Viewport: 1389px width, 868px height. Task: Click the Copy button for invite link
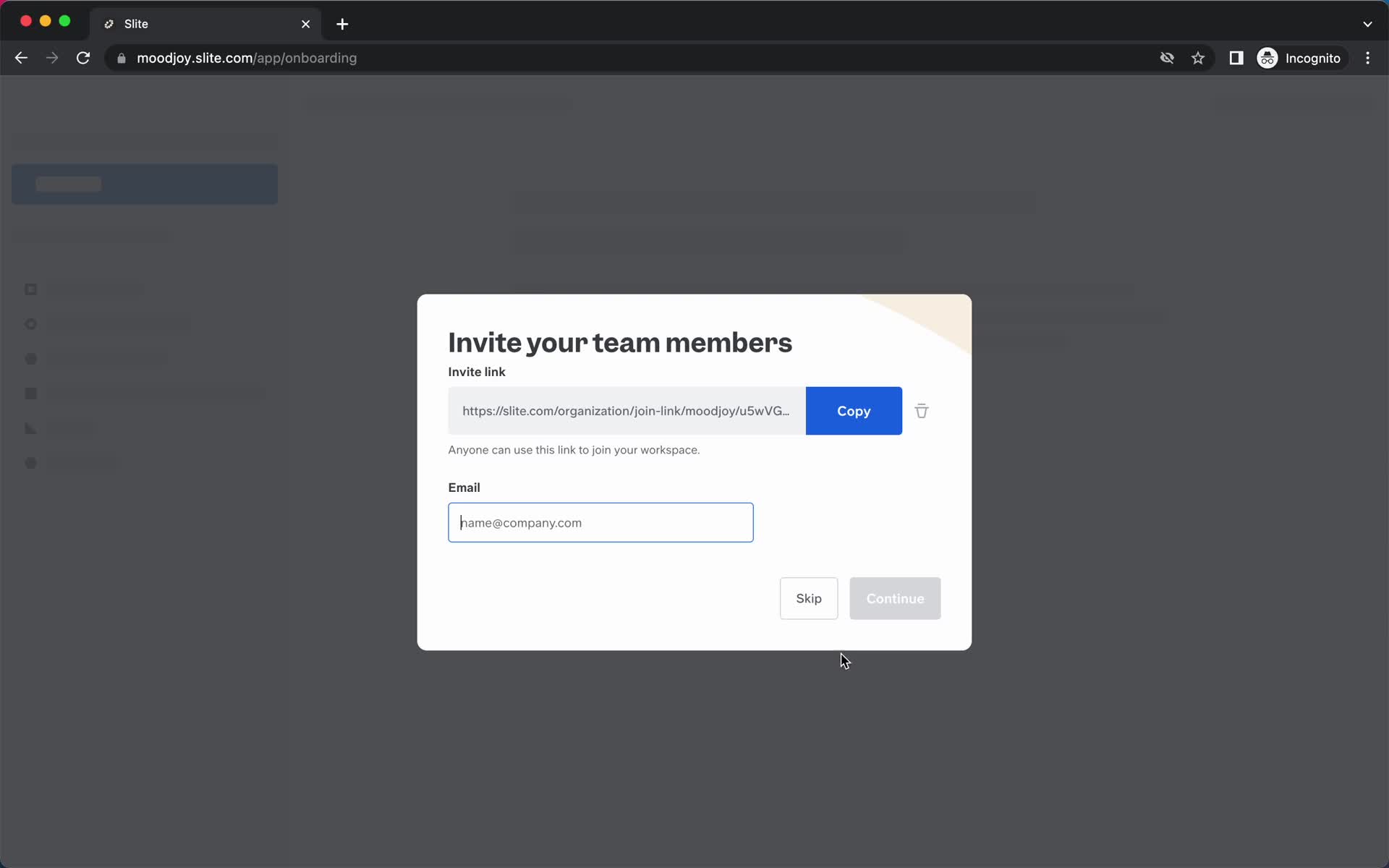click(853, 411)
